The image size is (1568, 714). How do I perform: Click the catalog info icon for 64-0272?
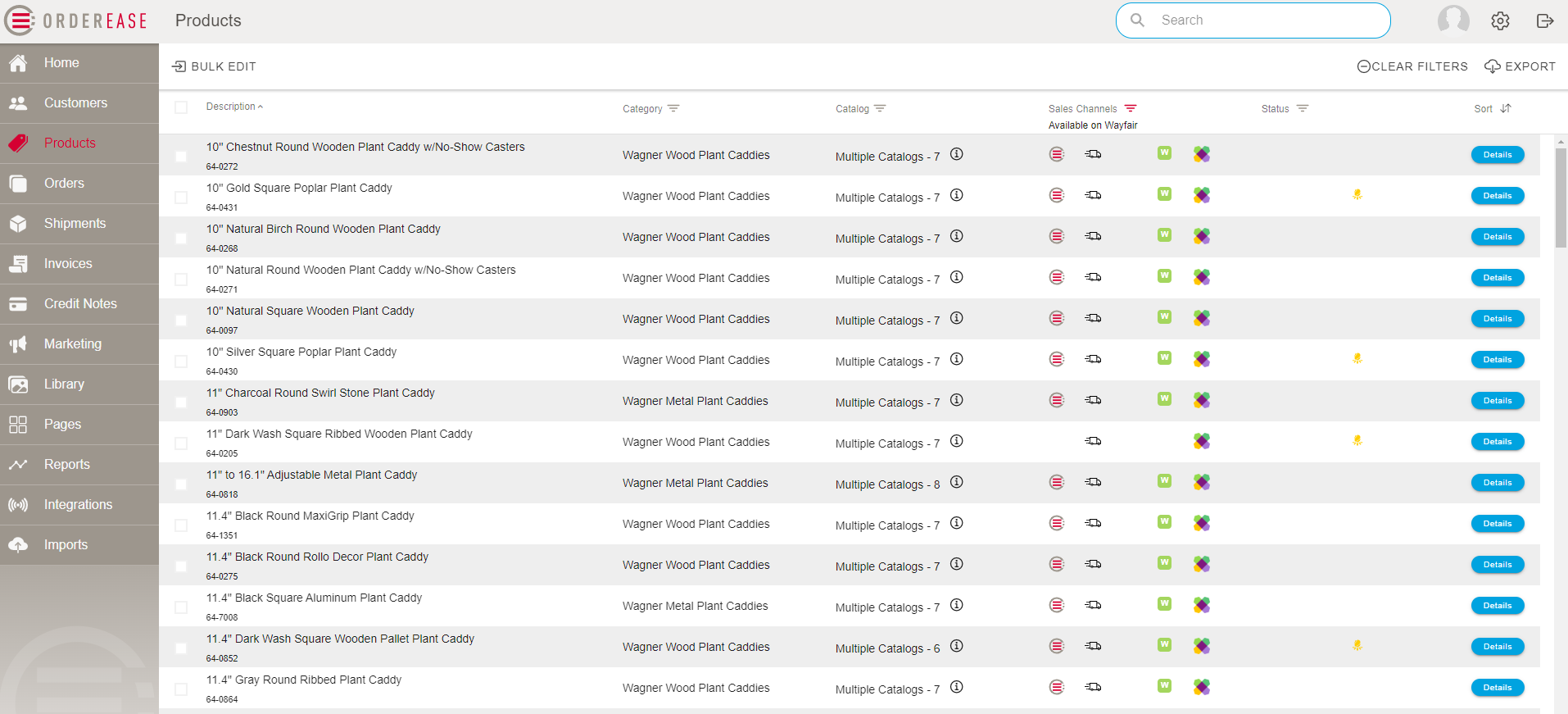coord(956,154)
